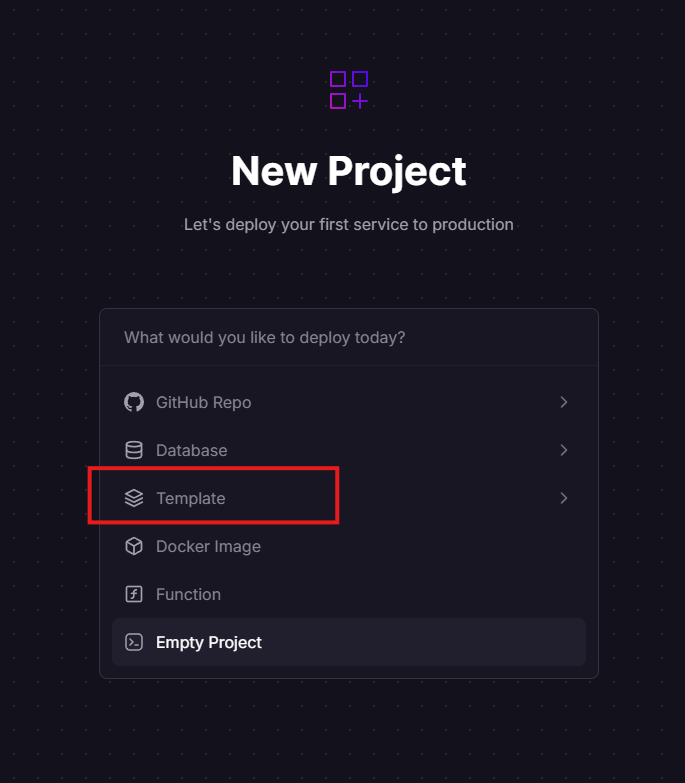Image resolution: width=685 pixels, height=783 pixels.
Task: Focus the "What would you like to deploy" field
Action: coord(300,337)
